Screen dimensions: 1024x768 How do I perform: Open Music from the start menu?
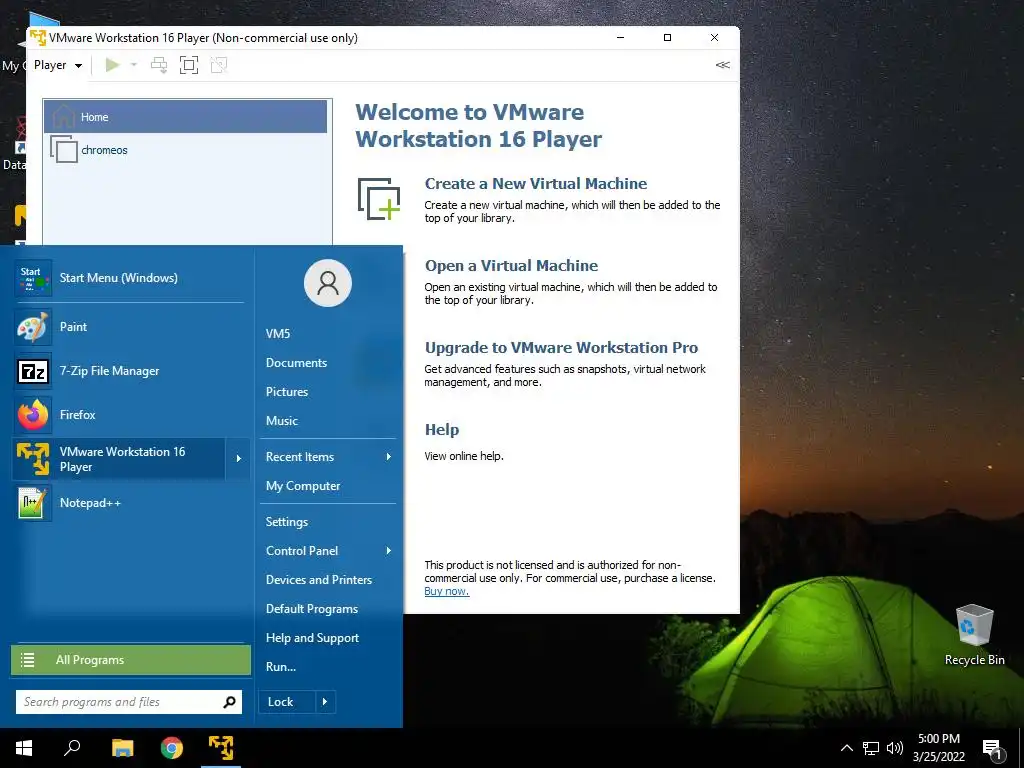[281, 421]
